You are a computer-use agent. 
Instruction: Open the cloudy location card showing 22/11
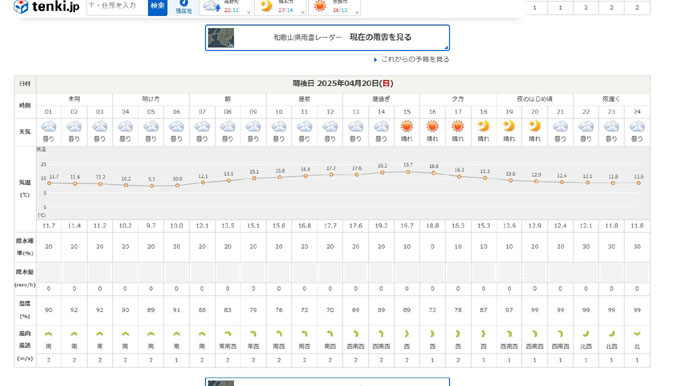[x=226, y=6]
